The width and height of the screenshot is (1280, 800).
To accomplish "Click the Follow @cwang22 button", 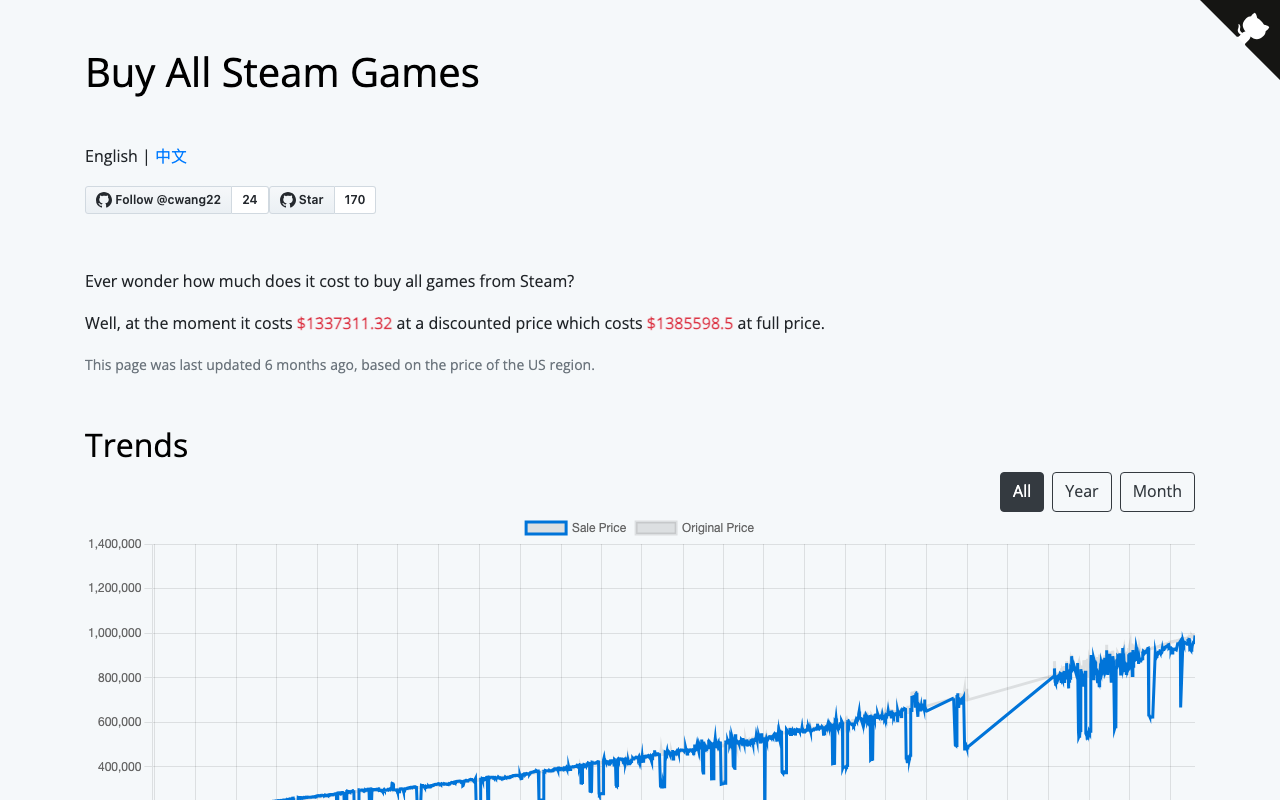I will click(158, 200).
